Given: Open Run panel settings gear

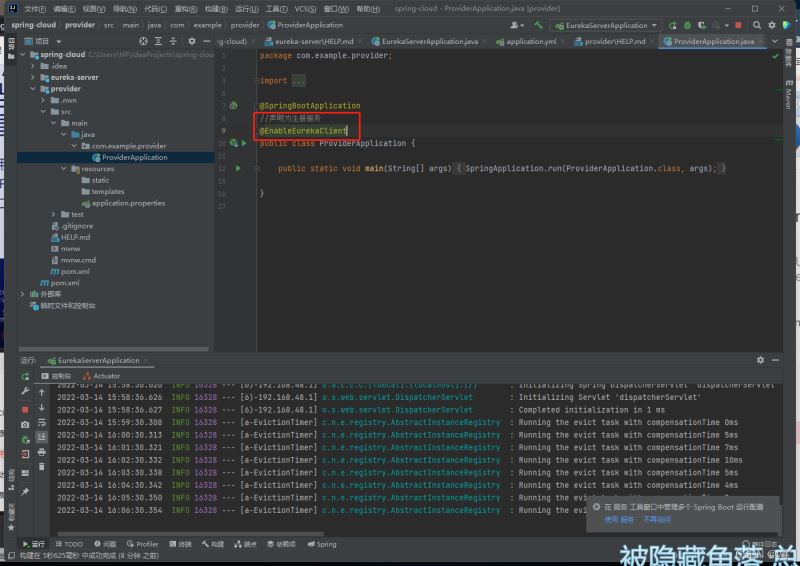Looking at the screenshot, I should tap(760, 360).
